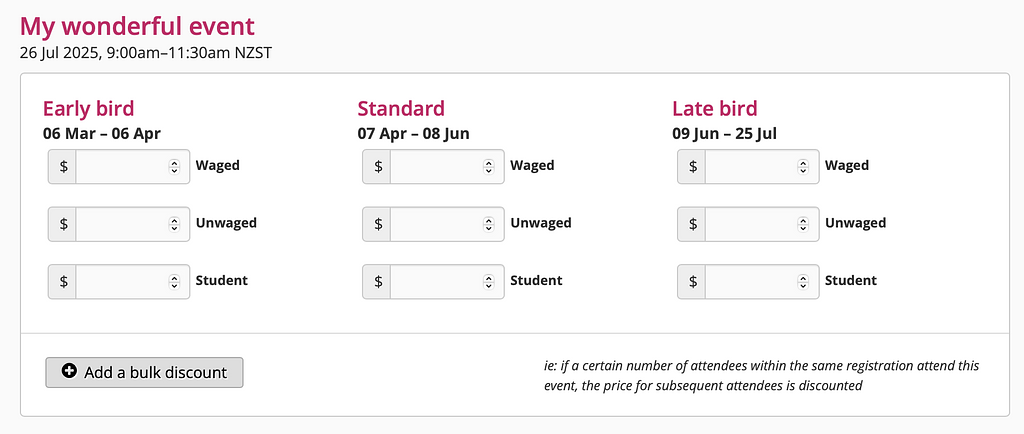The image size is (1024, 434).
Task: Click the Standard Unwaged price stepper
Action: coord(488,224)
